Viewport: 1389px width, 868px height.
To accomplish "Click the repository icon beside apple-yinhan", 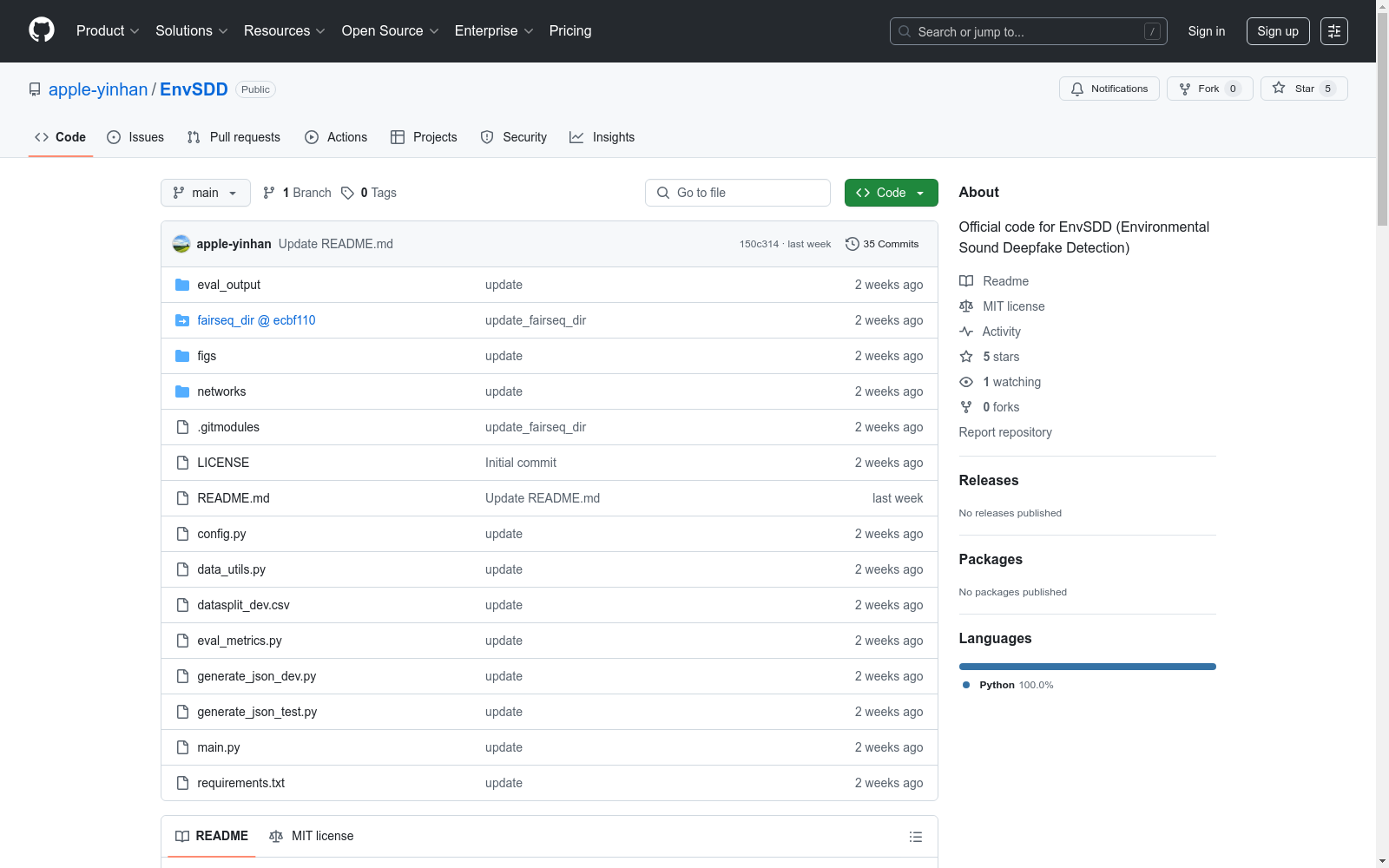I will 35,89.
